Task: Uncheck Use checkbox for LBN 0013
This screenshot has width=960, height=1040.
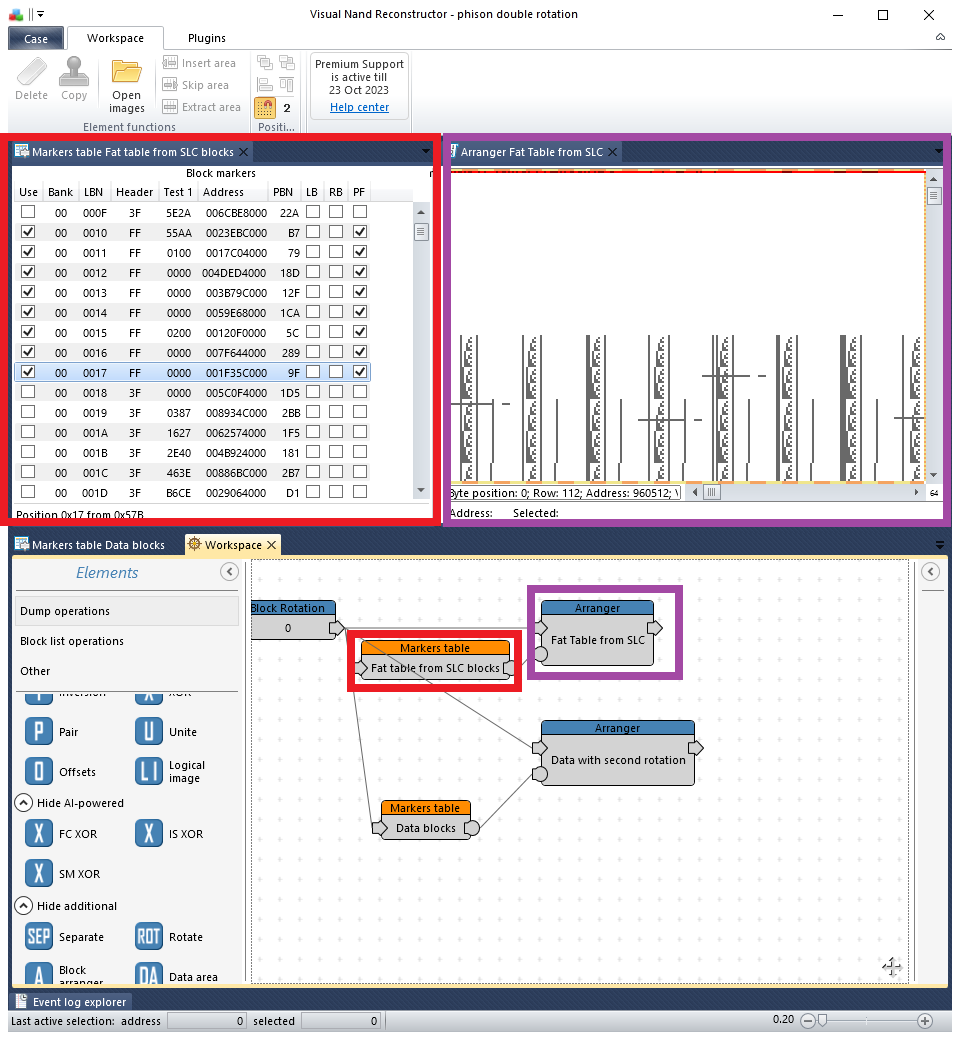Action: point(28,291)
